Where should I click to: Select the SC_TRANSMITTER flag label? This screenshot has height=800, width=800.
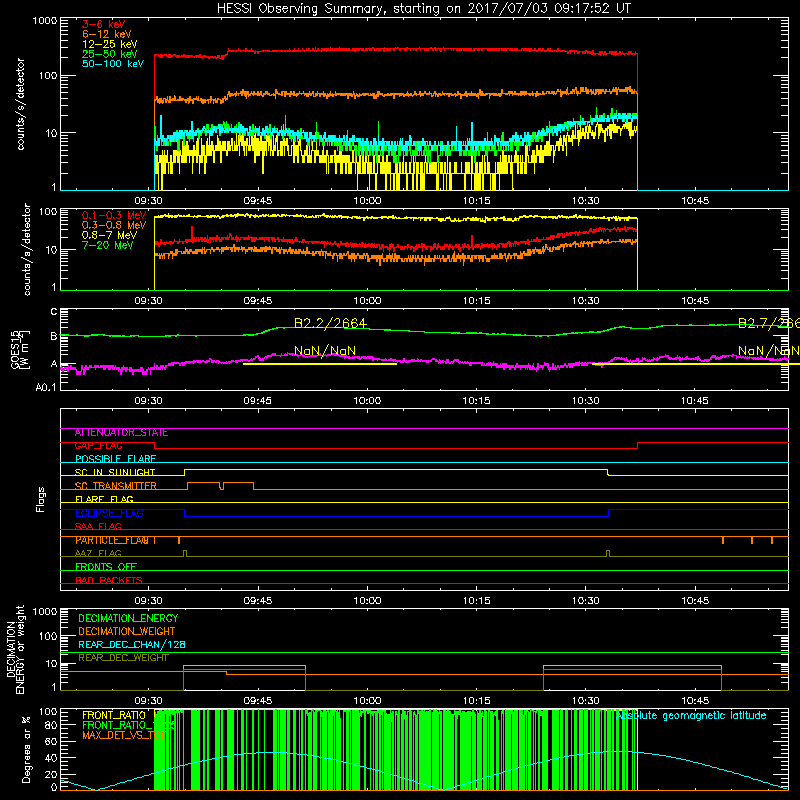point(116,486)
